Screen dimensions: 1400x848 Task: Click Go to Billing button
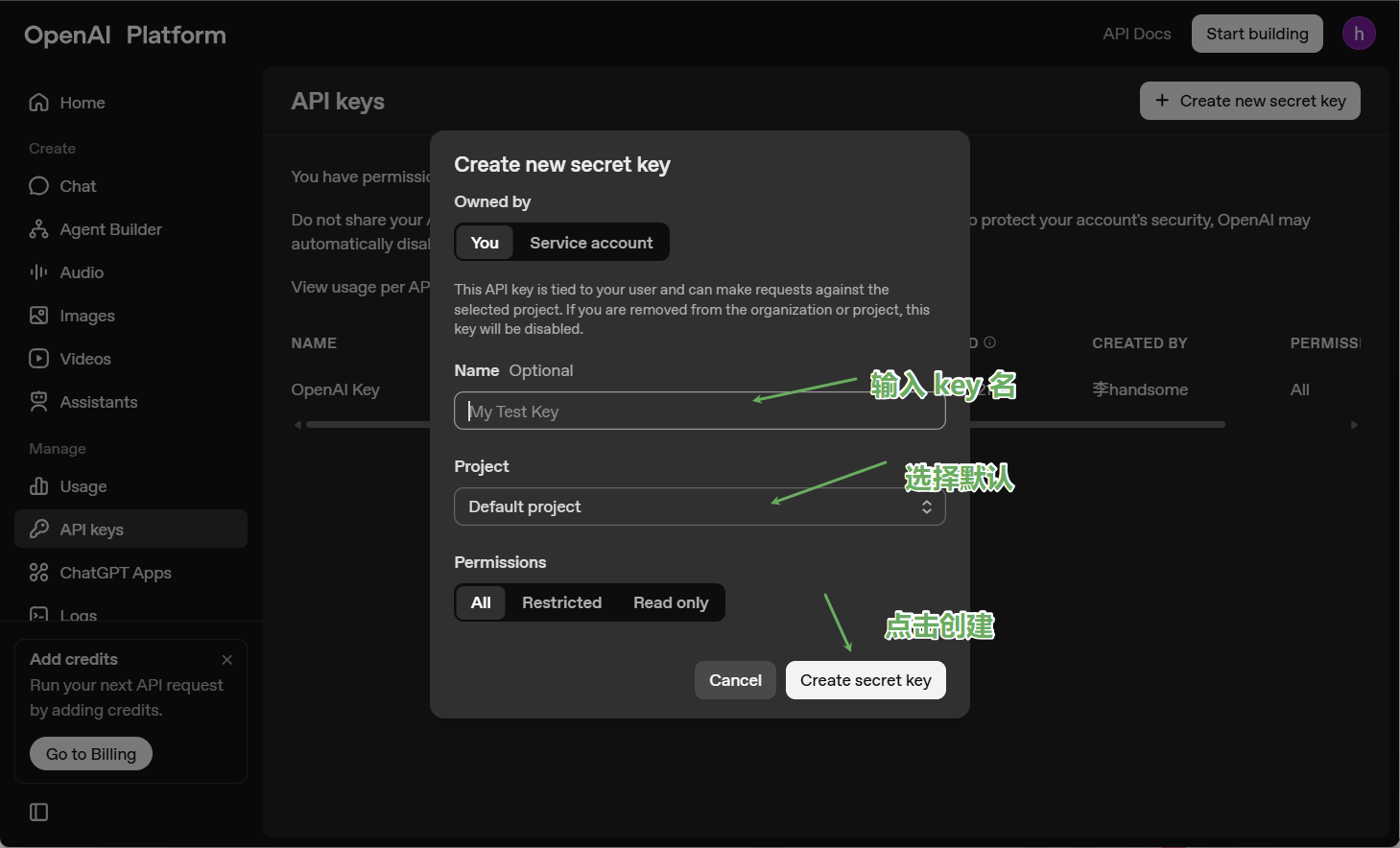point(91,754)
